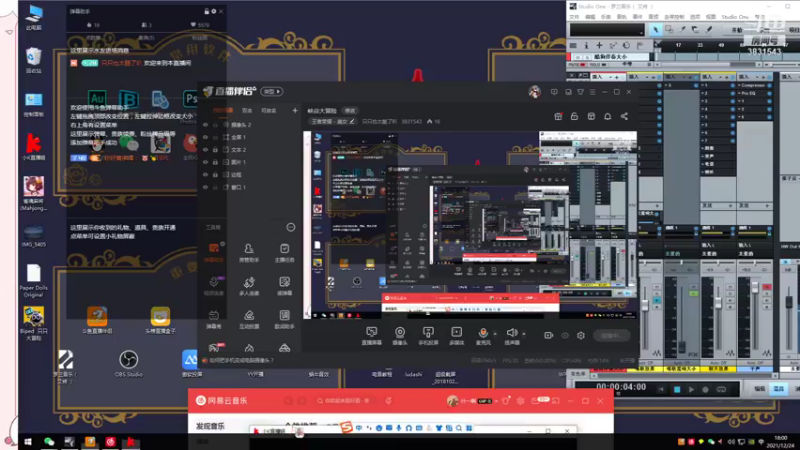Click the record camera icon beside the settings gear
The height and width of the screenshot is (450, 800).
548,335
